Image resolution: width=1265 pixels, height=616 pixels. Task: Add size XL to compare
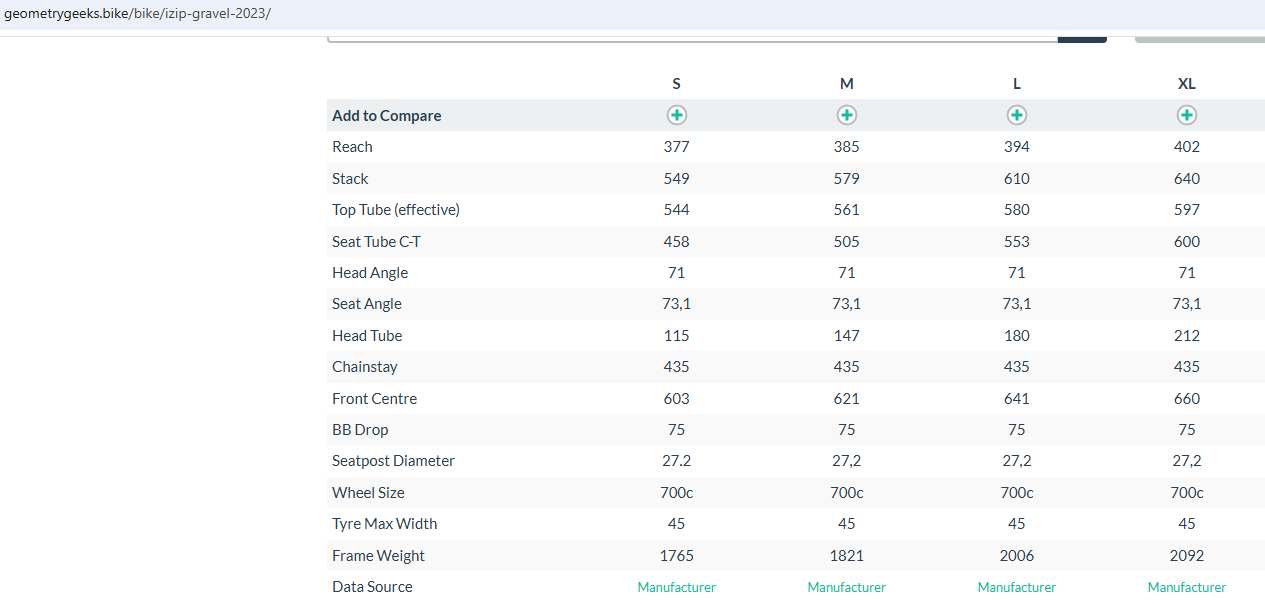[x=1187, y=115]
